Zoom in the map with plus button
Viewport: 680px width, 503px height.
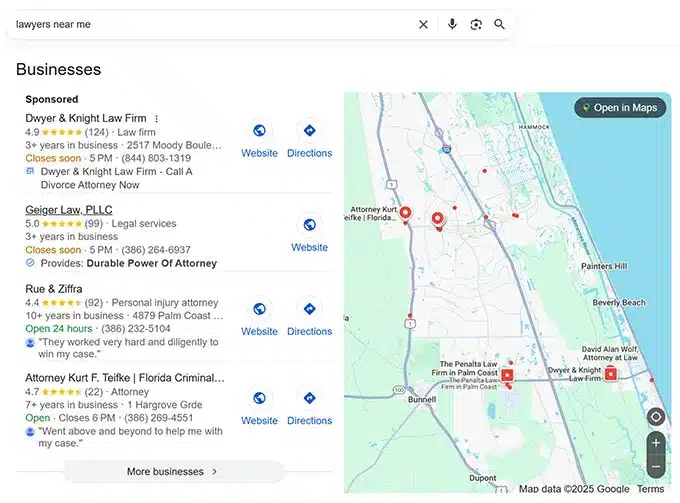point(656,443)
